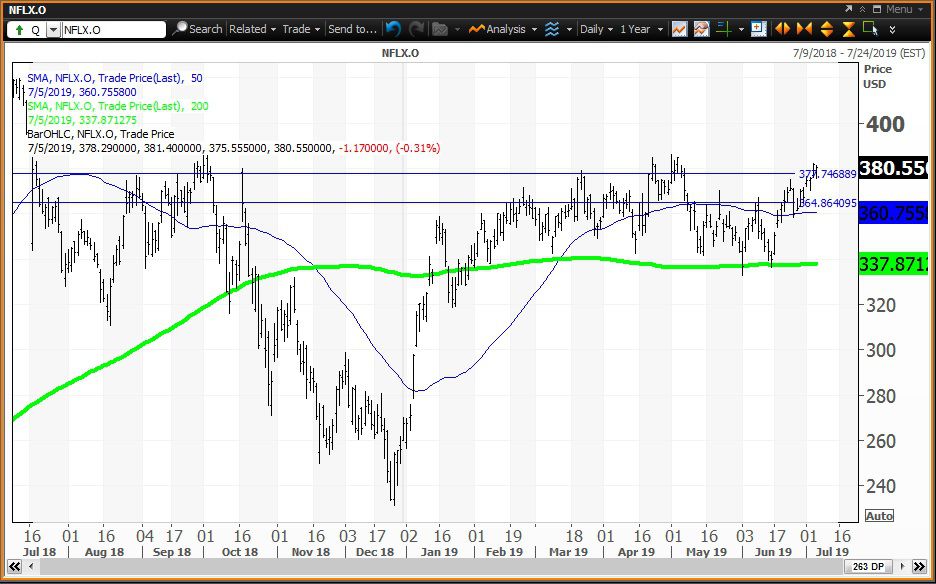Click the Price USD axis header

[x=878, y=76]
